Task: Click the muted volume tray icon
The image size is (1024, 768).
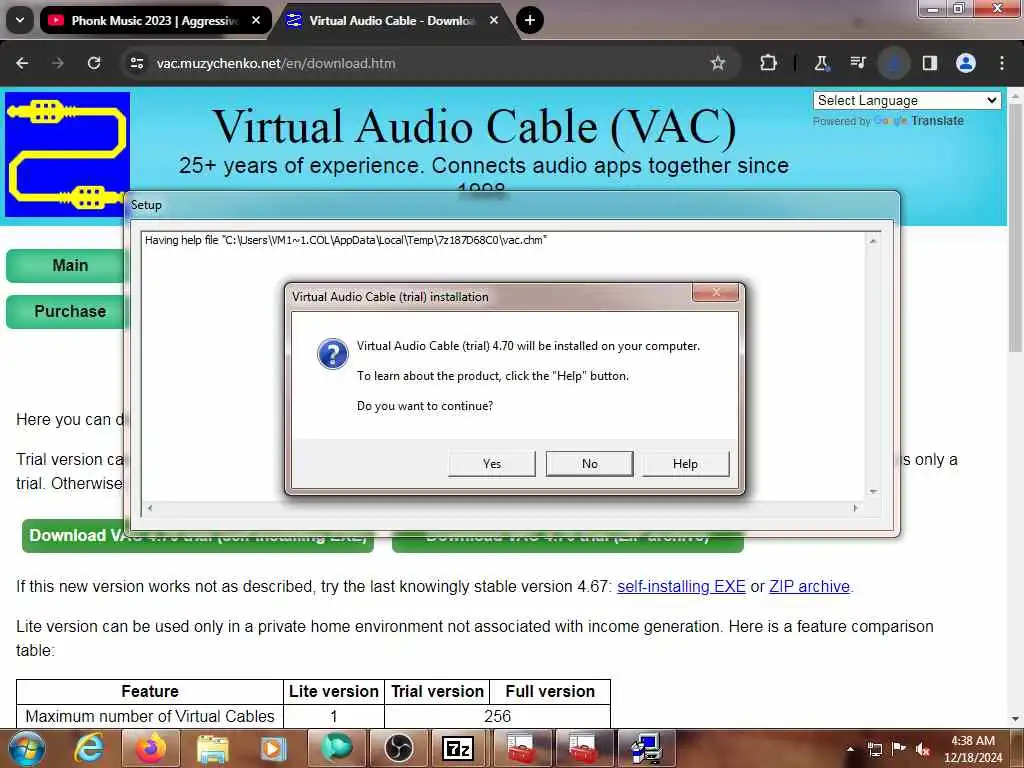Action: click(x=923, y=750)
